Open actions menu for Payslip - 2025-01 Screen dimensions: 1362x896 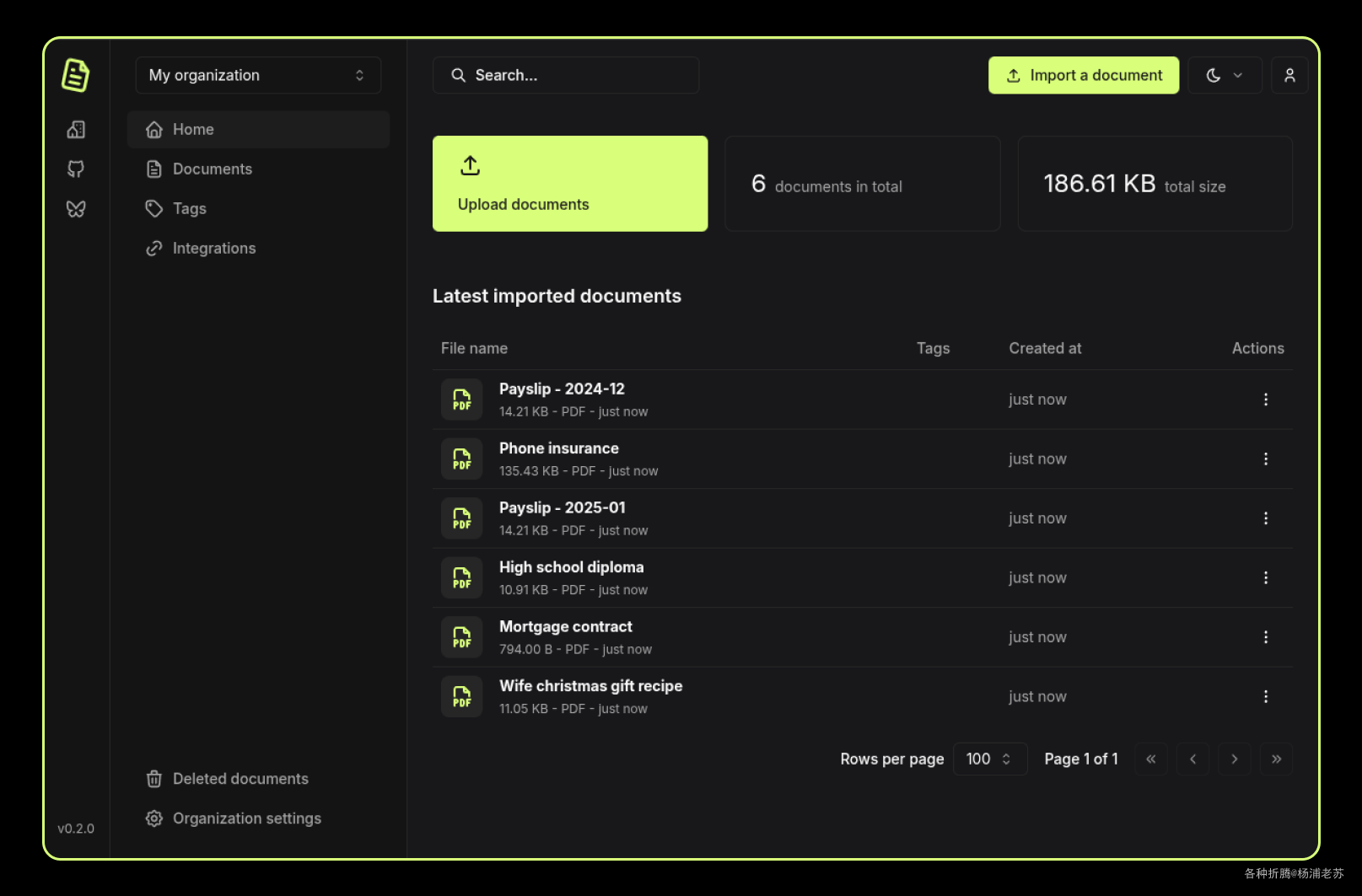[x=1265, y=518]
